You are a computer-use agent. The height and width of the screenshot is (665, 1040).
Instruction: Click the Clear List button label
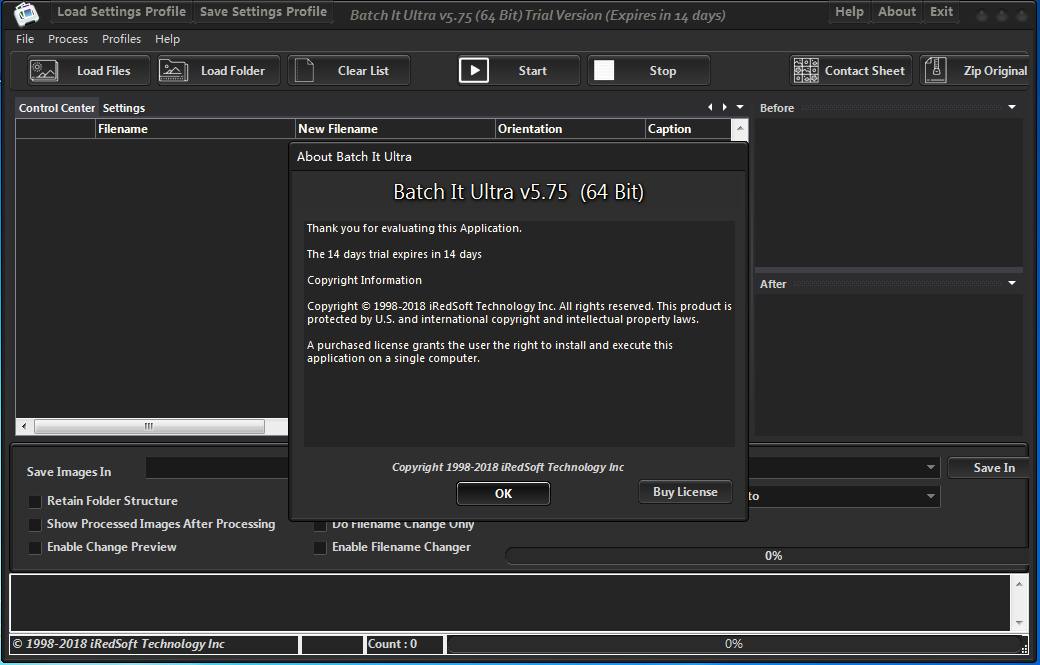[x=363, y=71]
